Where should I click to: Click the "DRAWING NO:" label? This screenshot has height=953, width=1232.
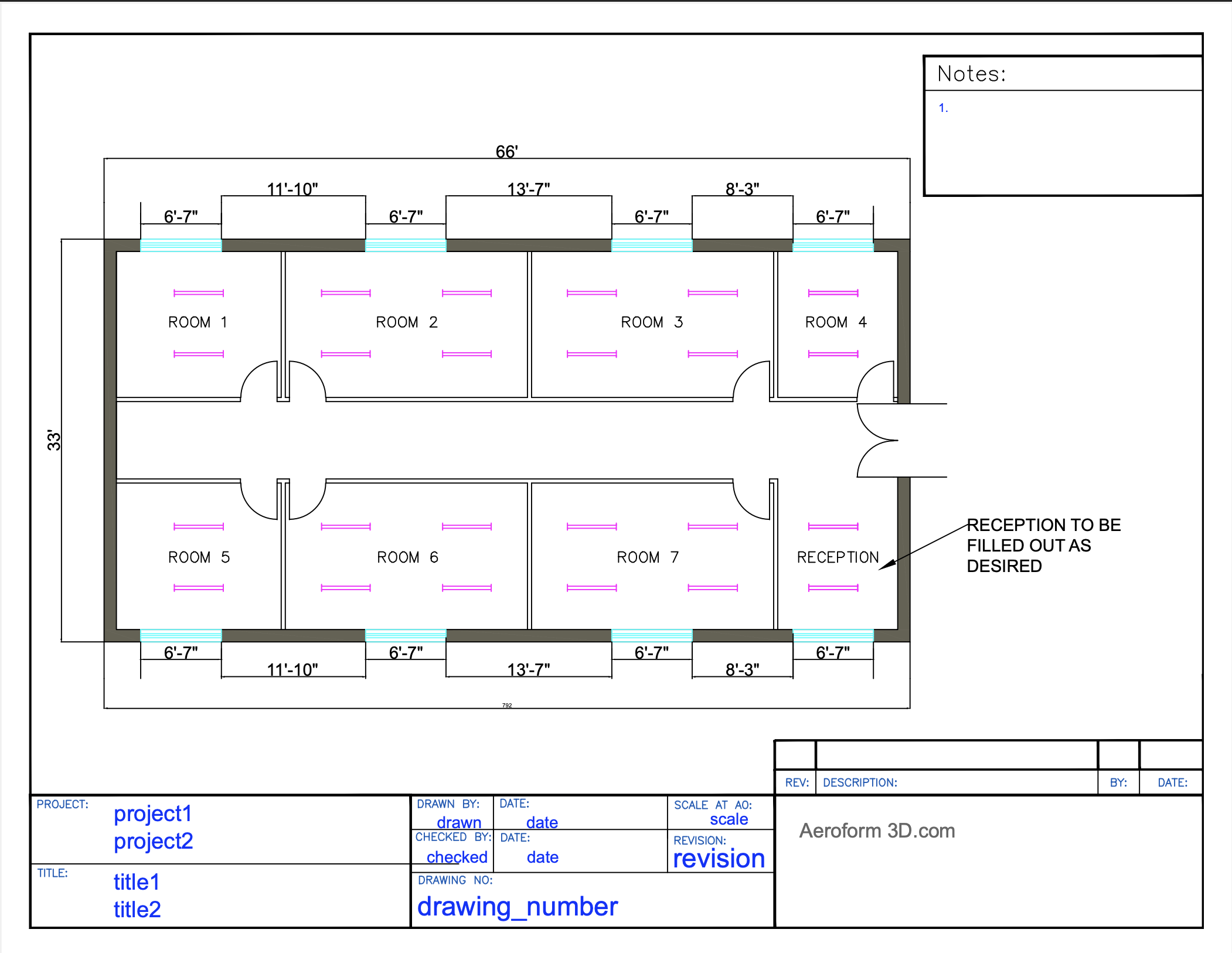tap(455, 880)
